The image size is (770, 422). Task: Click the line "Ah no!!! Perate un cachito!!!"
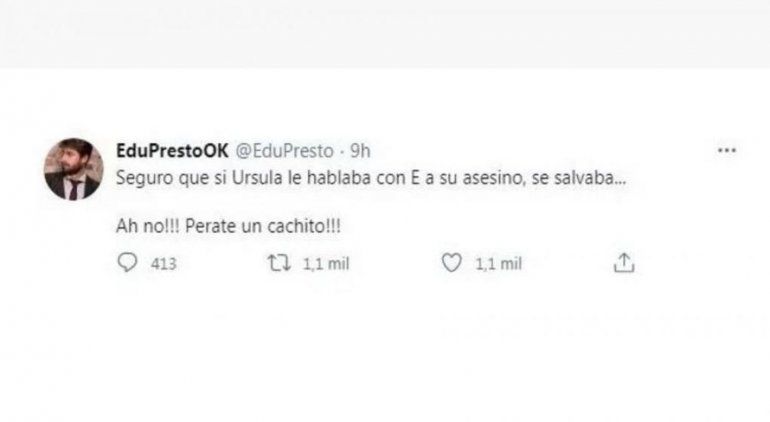[229, 226]
